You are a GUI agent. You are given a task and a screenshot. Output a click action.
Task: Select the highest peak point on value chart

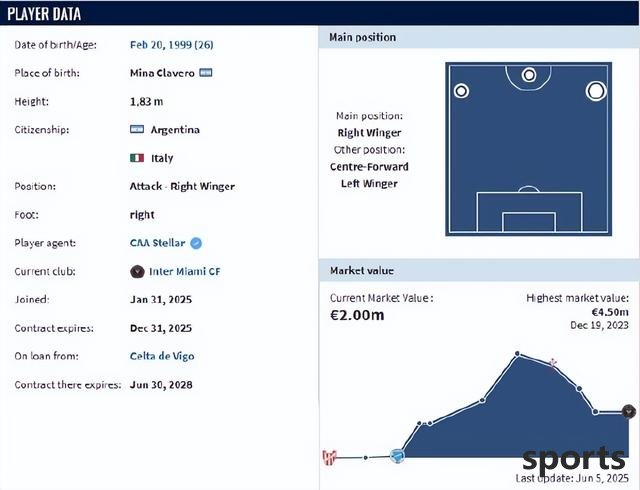tap(518, 353)
